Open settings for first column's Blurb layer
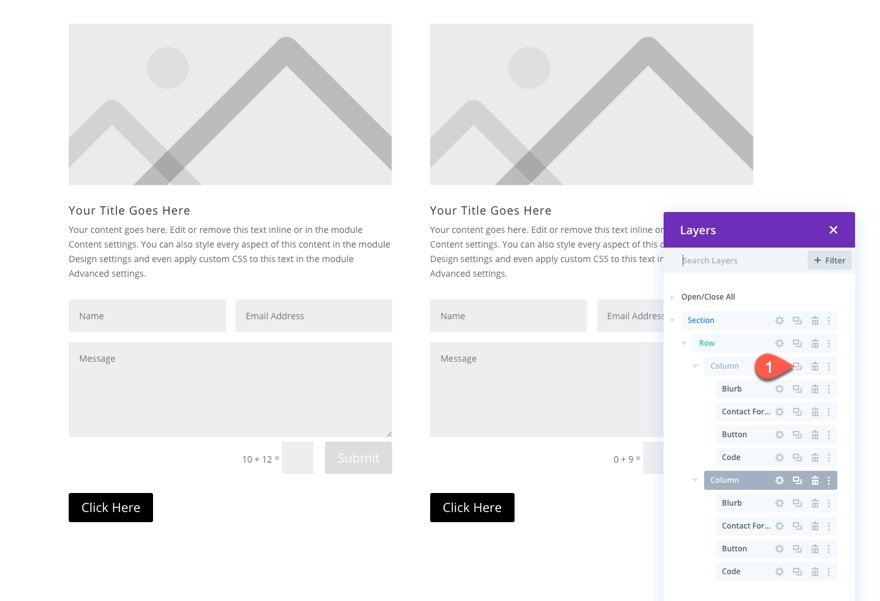Image resolution: width=880 pixels, height=601 pixels. click(x=780, y=389)
